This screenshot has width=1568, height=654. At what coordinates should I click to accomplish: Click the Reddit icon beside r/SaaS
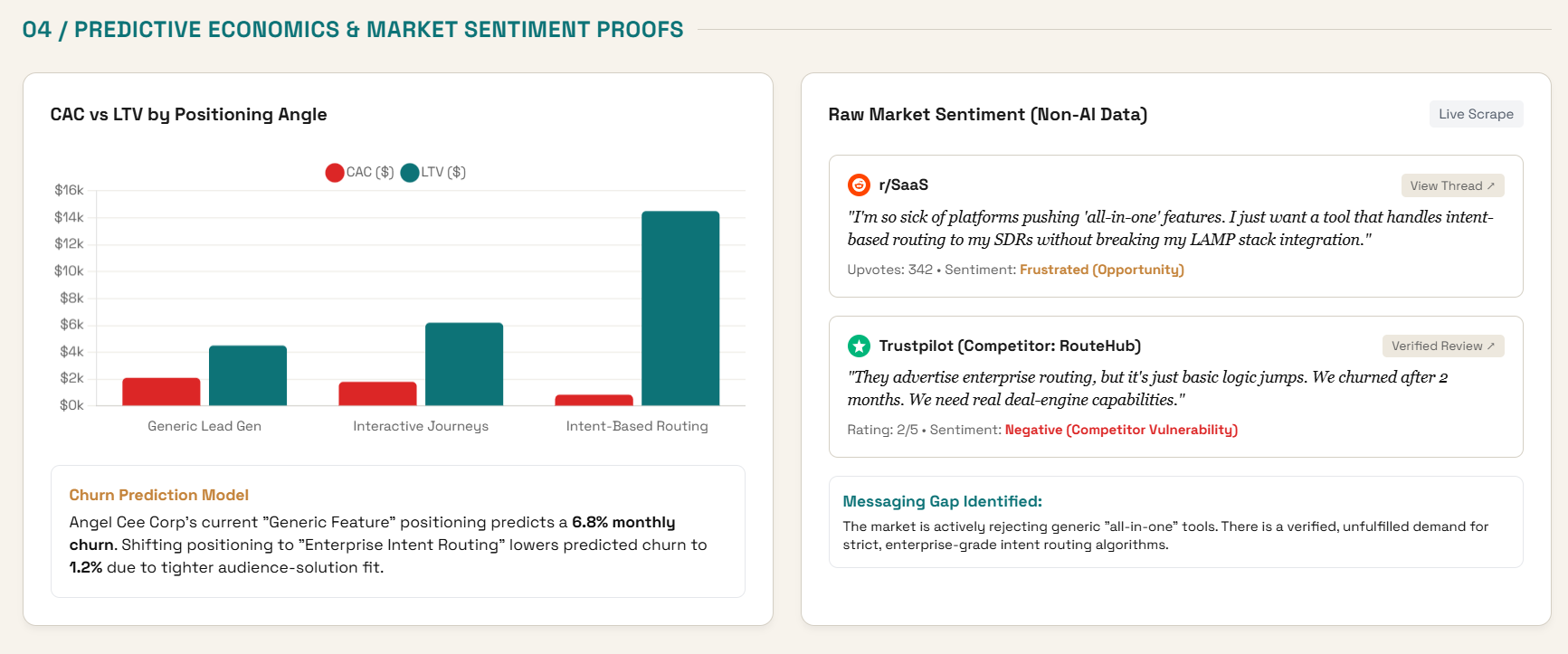859,185
